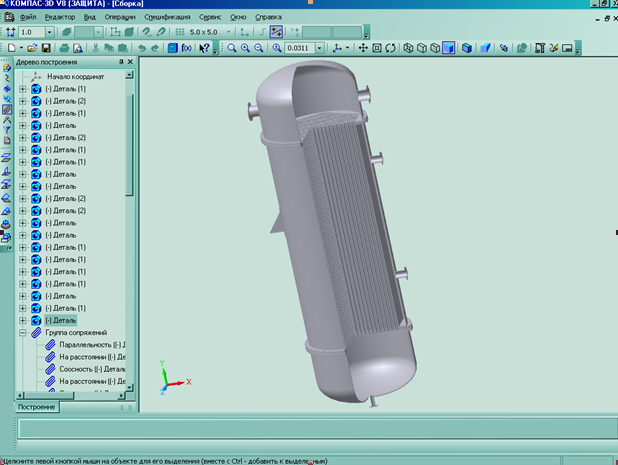Pin the Дерево построения panel

121,62
